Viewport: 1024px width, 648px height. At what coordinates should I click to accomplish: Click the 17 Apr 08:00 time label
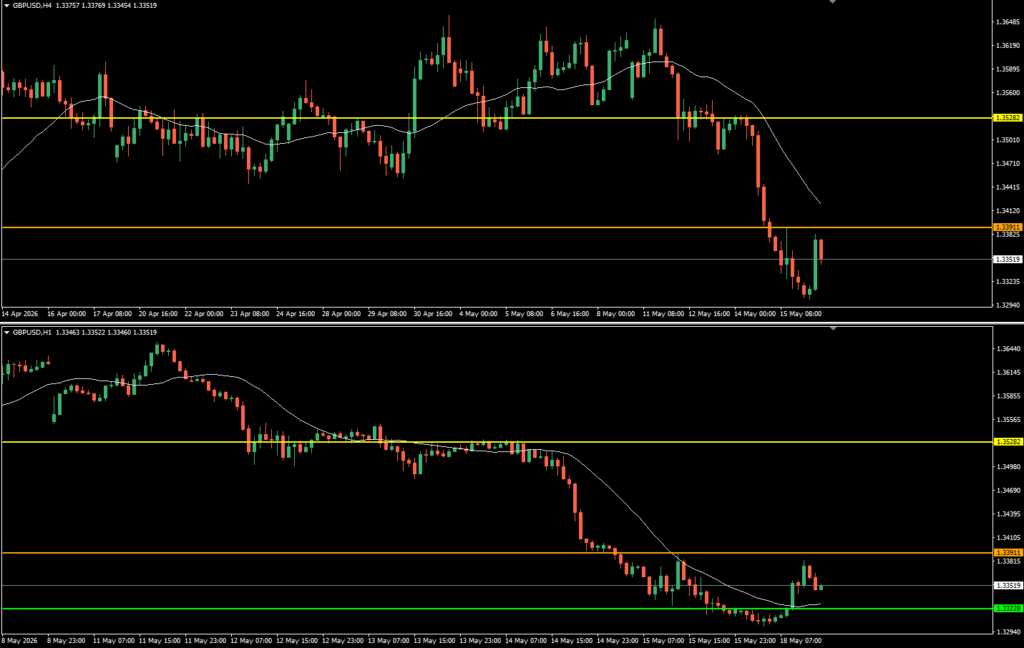pyautogui.click(x=112, y=314)
